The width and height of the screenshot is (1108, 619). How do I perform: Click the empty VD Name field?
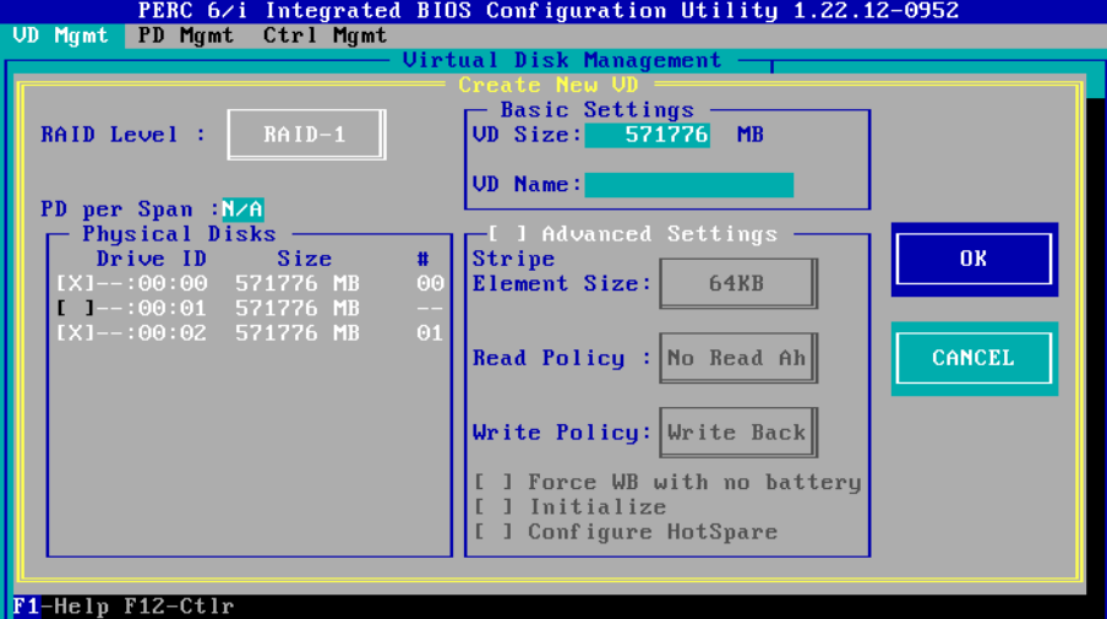point(689,184)
